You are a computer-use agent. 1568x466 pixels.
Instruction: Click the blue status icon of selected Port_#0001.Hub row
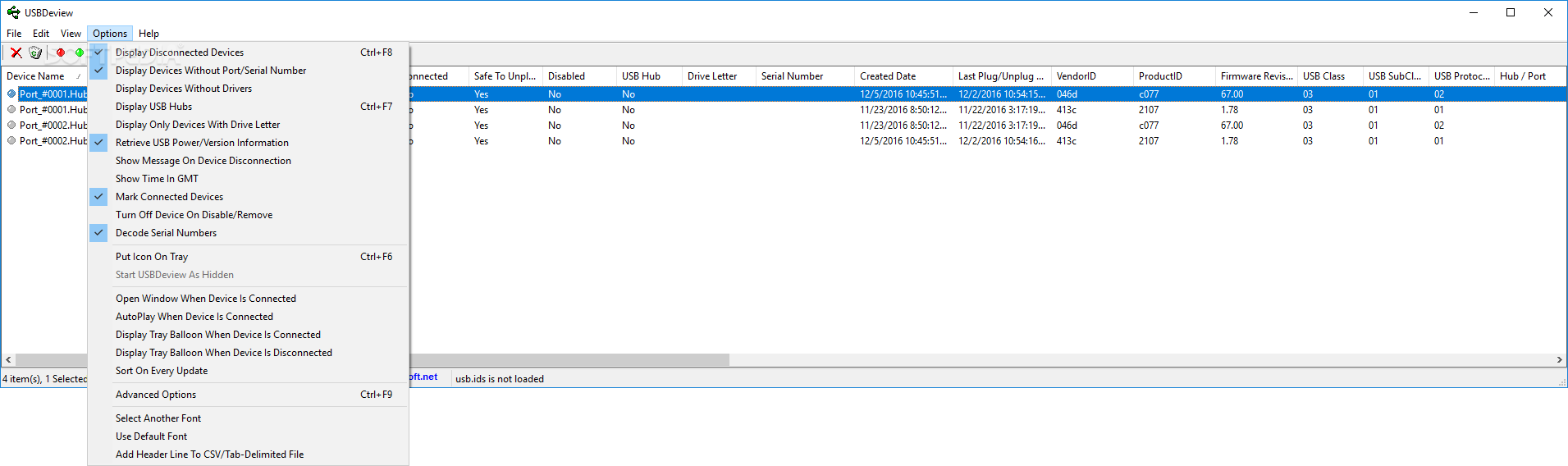(11, 94)
